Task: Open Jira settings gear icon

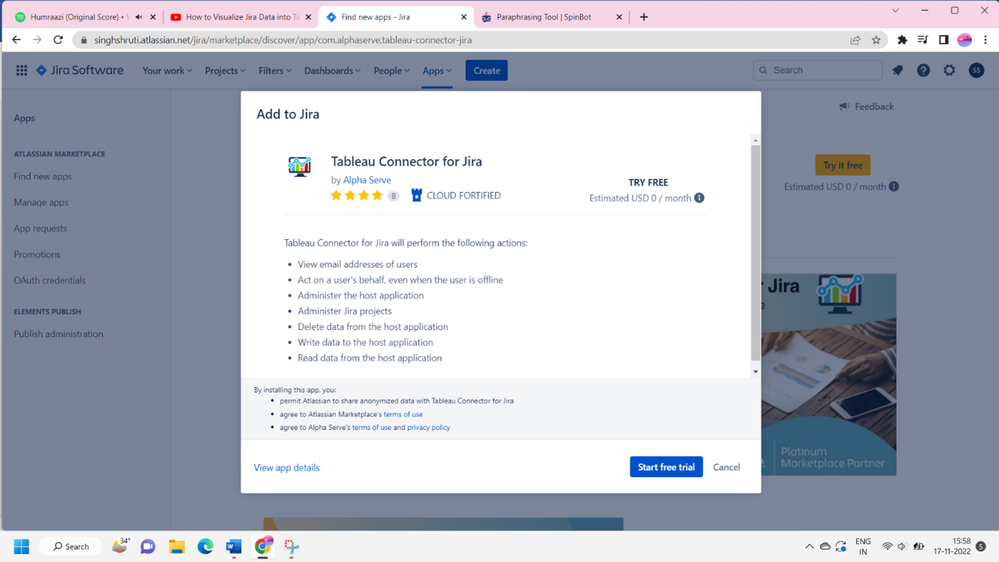Action: point(949,71)
